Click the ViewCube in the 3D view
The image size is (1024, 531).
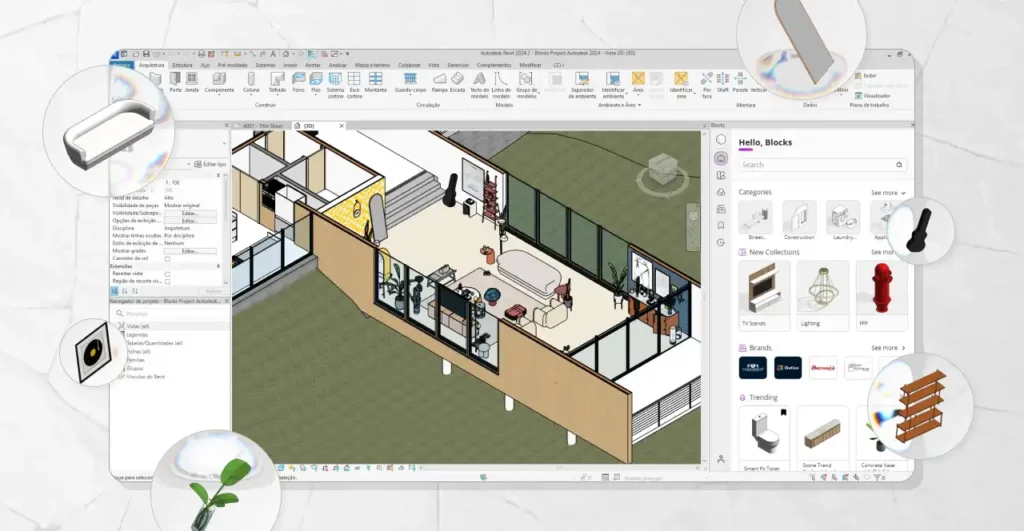coord(662,171)
